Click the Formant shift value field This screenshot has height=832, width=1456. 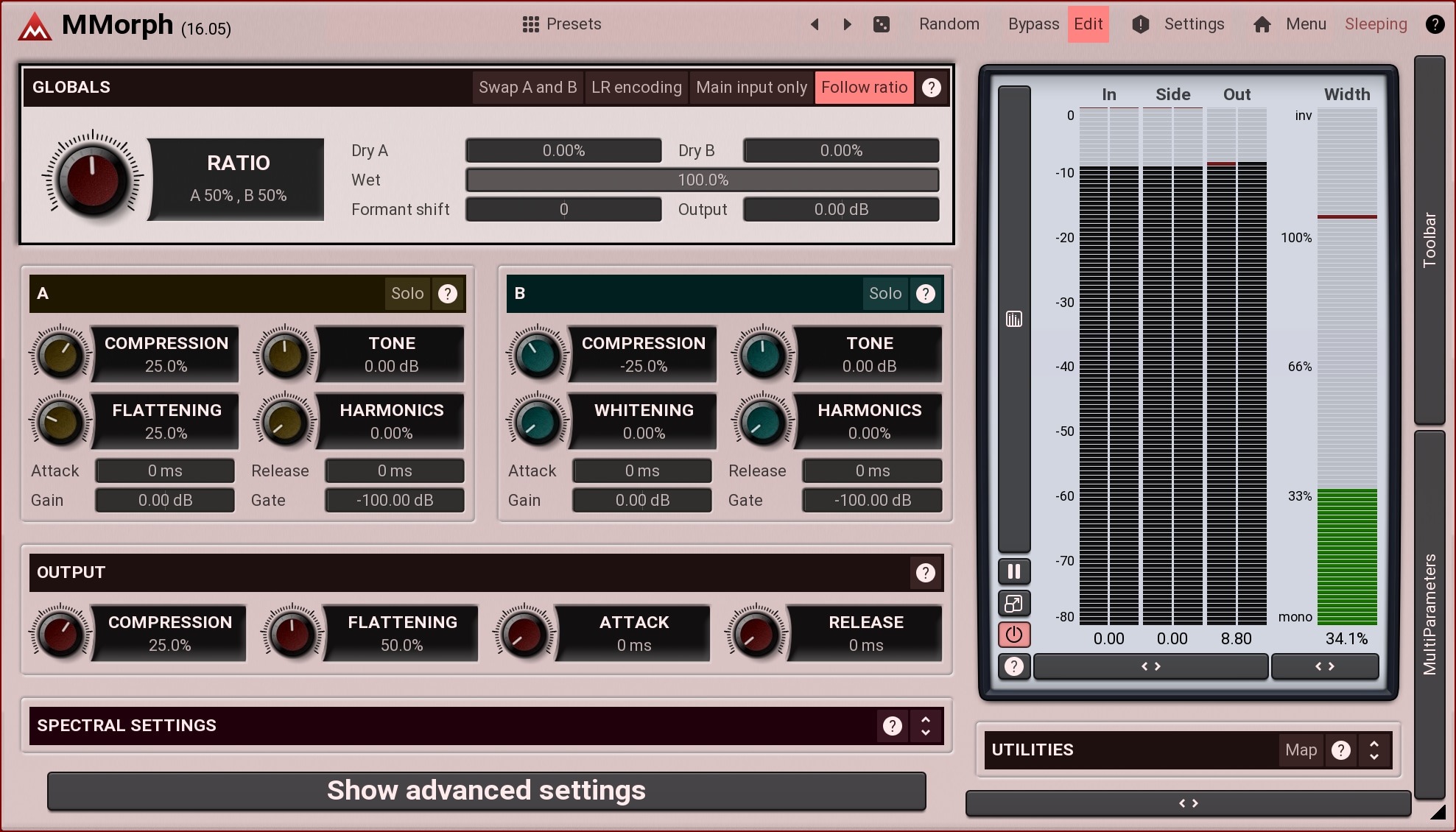(x=563, y=210)
